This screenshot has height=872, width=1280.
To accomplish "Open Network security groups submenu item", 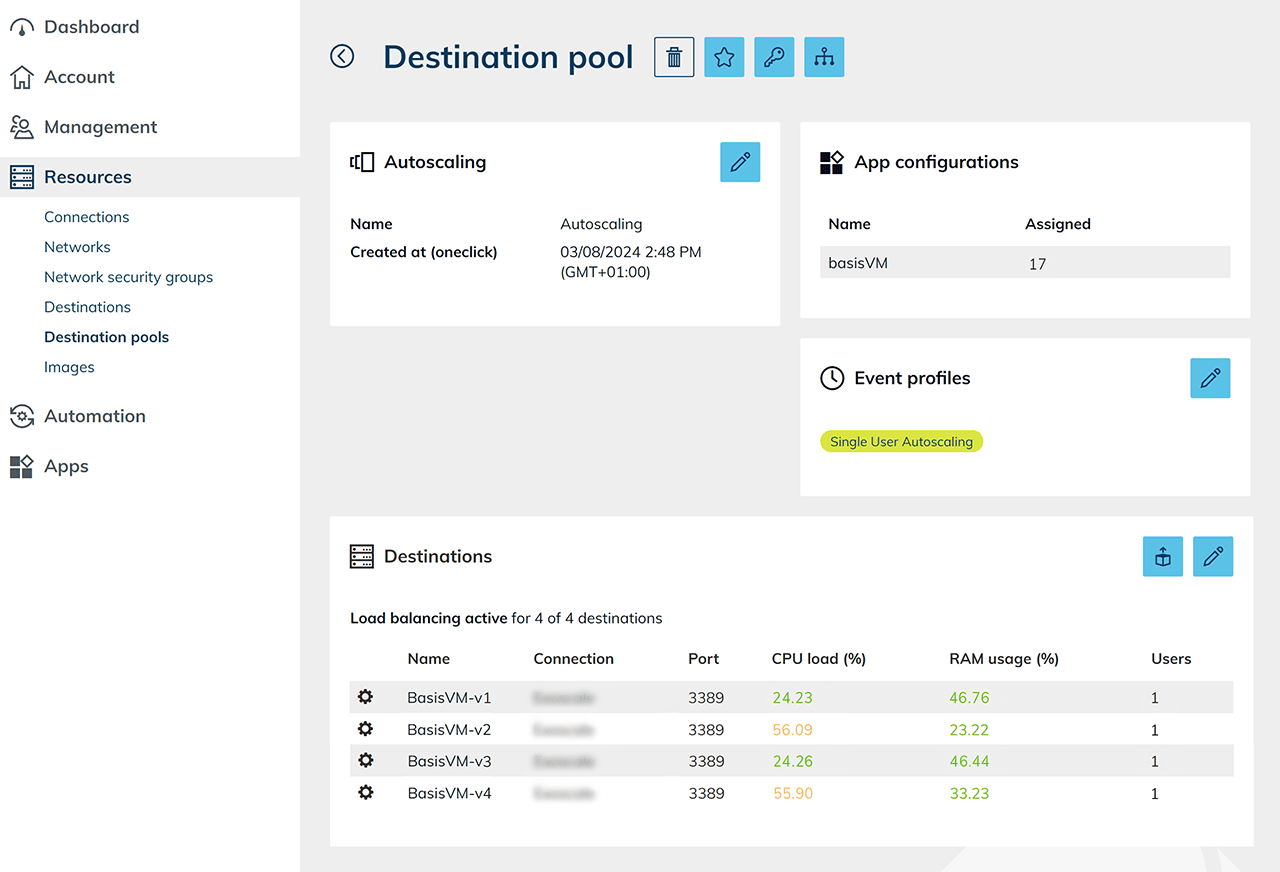I will [128, 277].
